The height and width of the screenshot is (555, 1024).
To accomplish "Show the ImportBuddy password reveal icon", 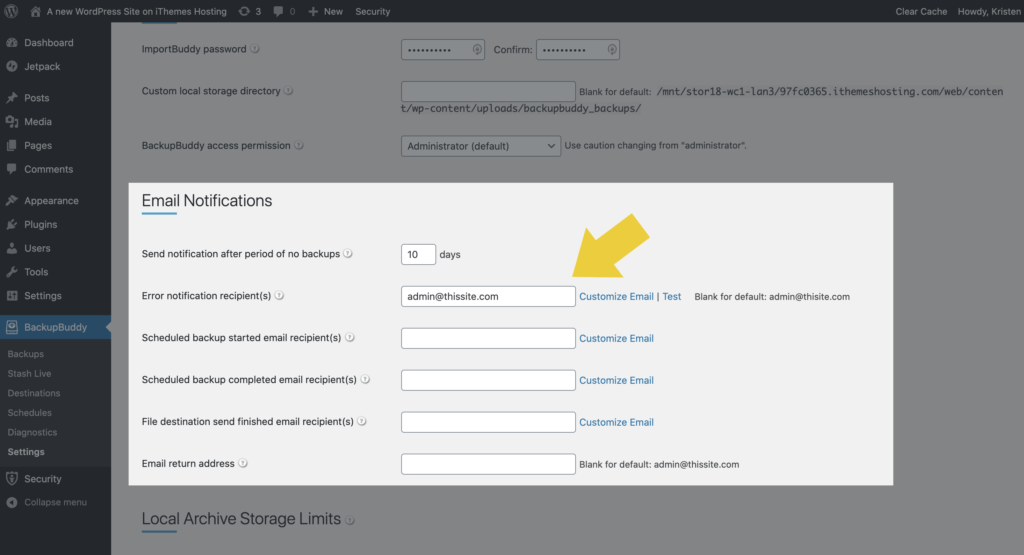I will coord(477,50).
